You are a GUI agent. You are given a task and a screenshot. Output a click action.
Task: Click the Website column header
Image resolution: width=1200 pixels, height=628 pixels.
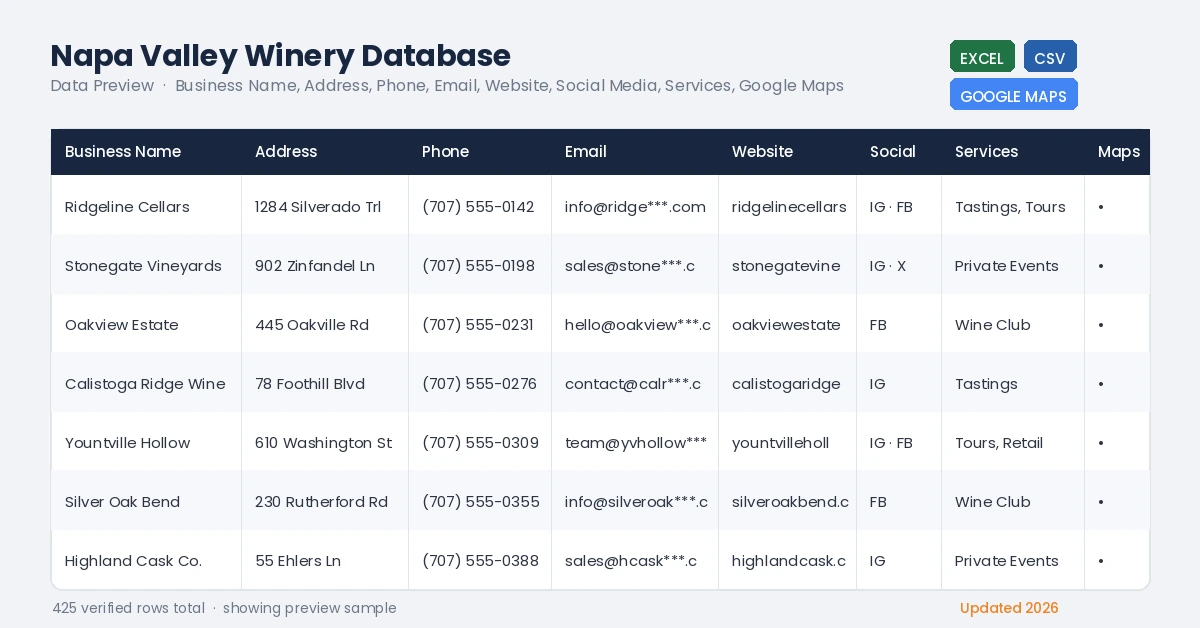[762, 152]
